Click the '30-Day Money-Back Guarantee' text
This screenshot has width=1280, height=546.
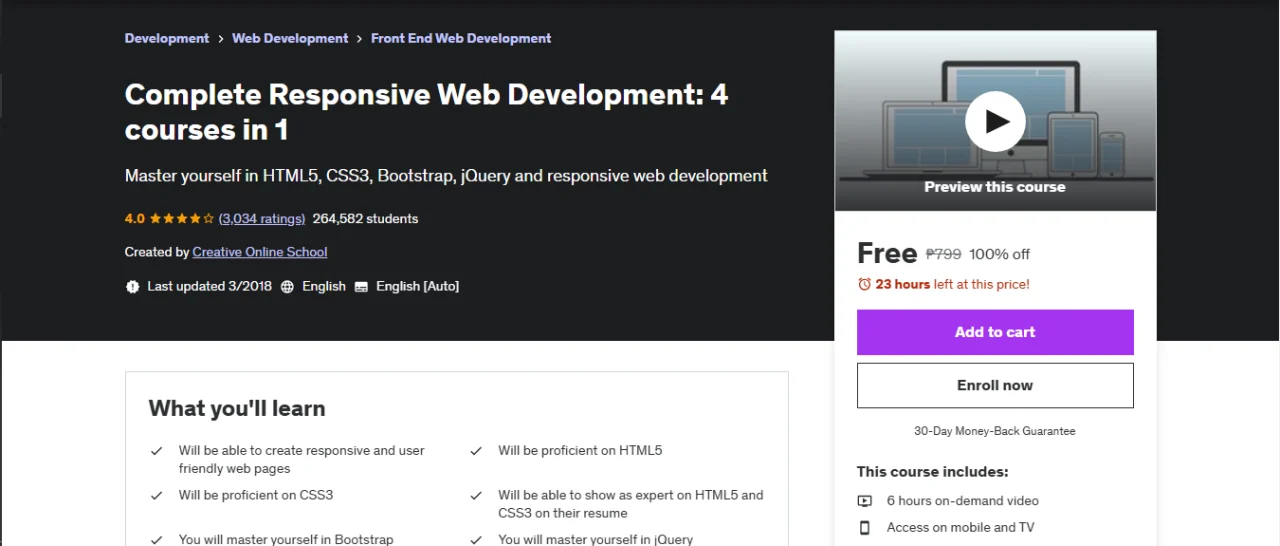(x=995, y=431)
